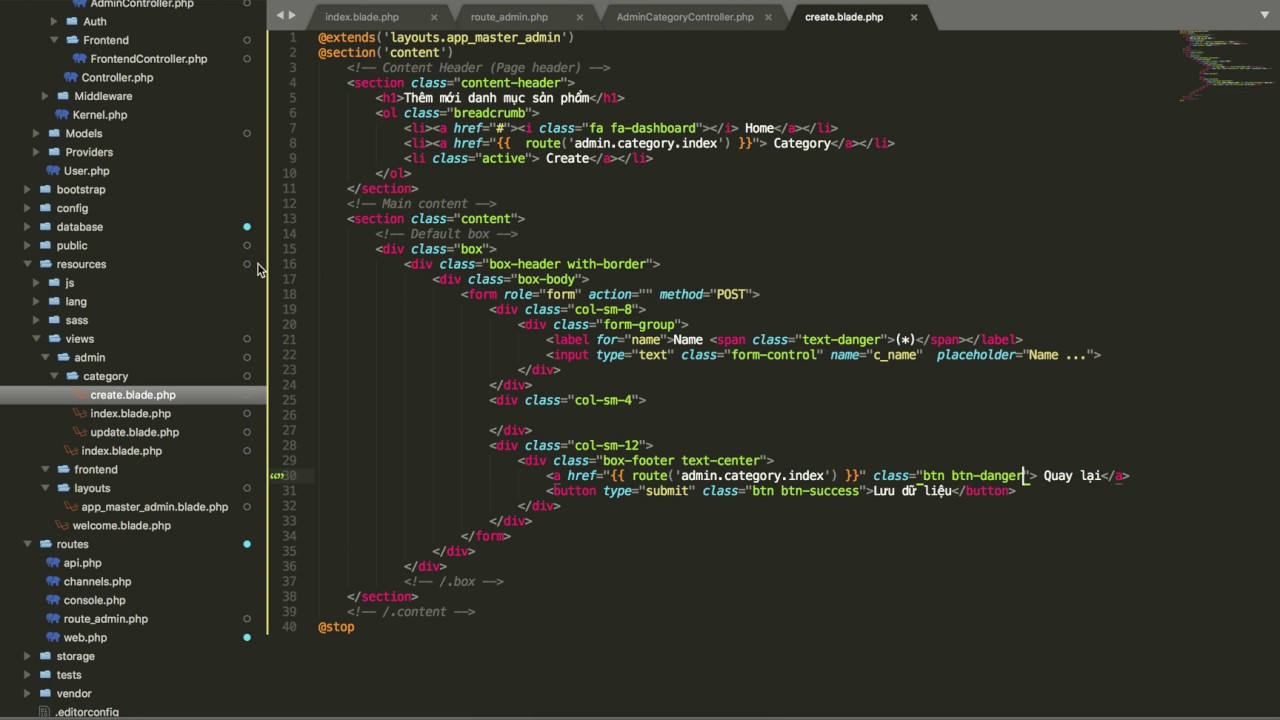Viewport: 1280px width, 720px height.
Task: Collapse the routes folder arrow
Action: pos(27,544)
